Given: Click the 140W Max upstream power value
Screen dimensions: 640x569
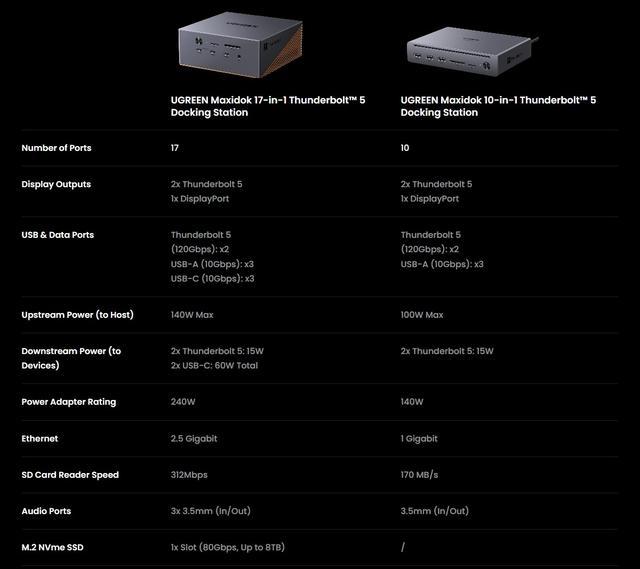Looking at the screenshot, I should click(x=193, y=315).
